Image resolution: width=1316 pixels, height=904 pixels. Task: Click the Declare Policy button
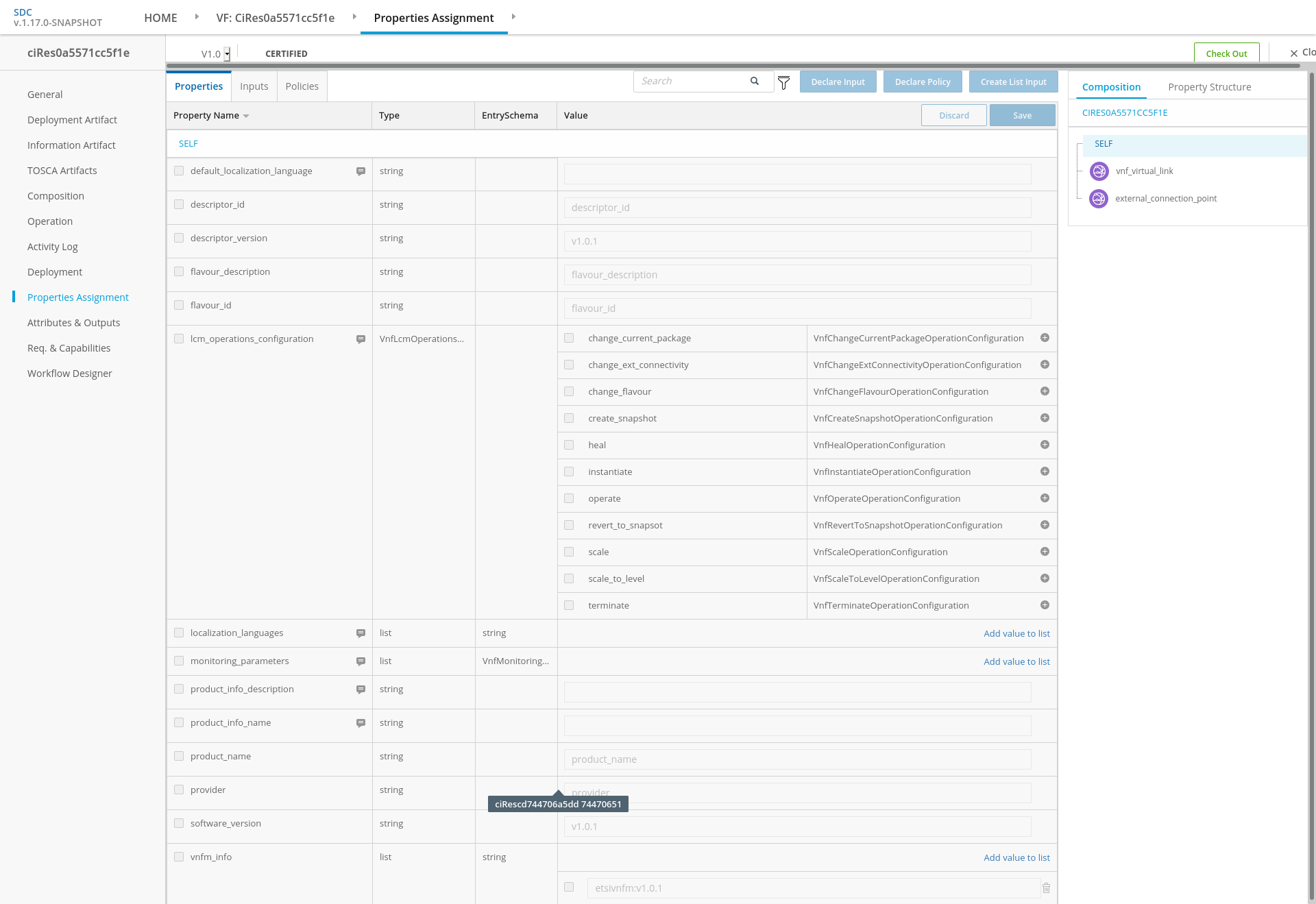[x=923, y=82]
